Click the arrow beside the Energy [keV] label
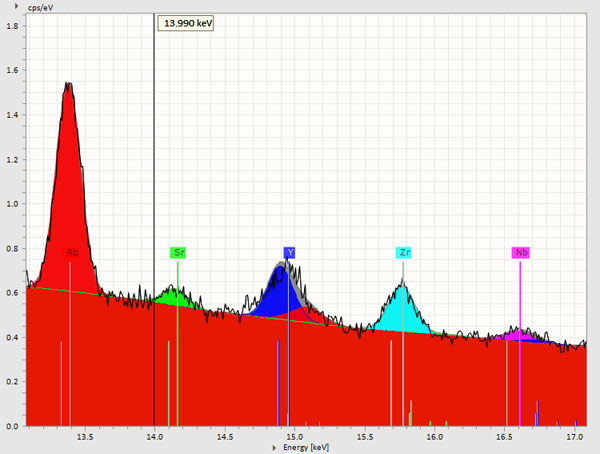The height and width of the screenshot is (454, 600). (275, 448)
